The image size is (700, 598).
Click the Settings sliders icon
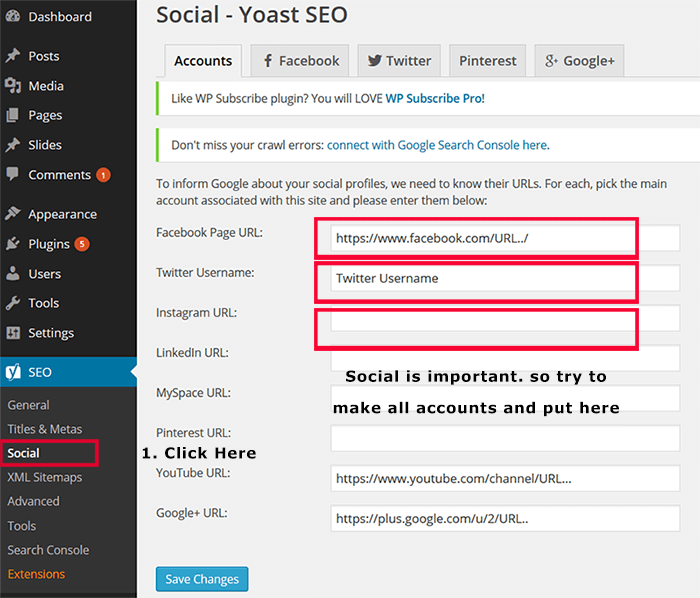click(13, 332)
